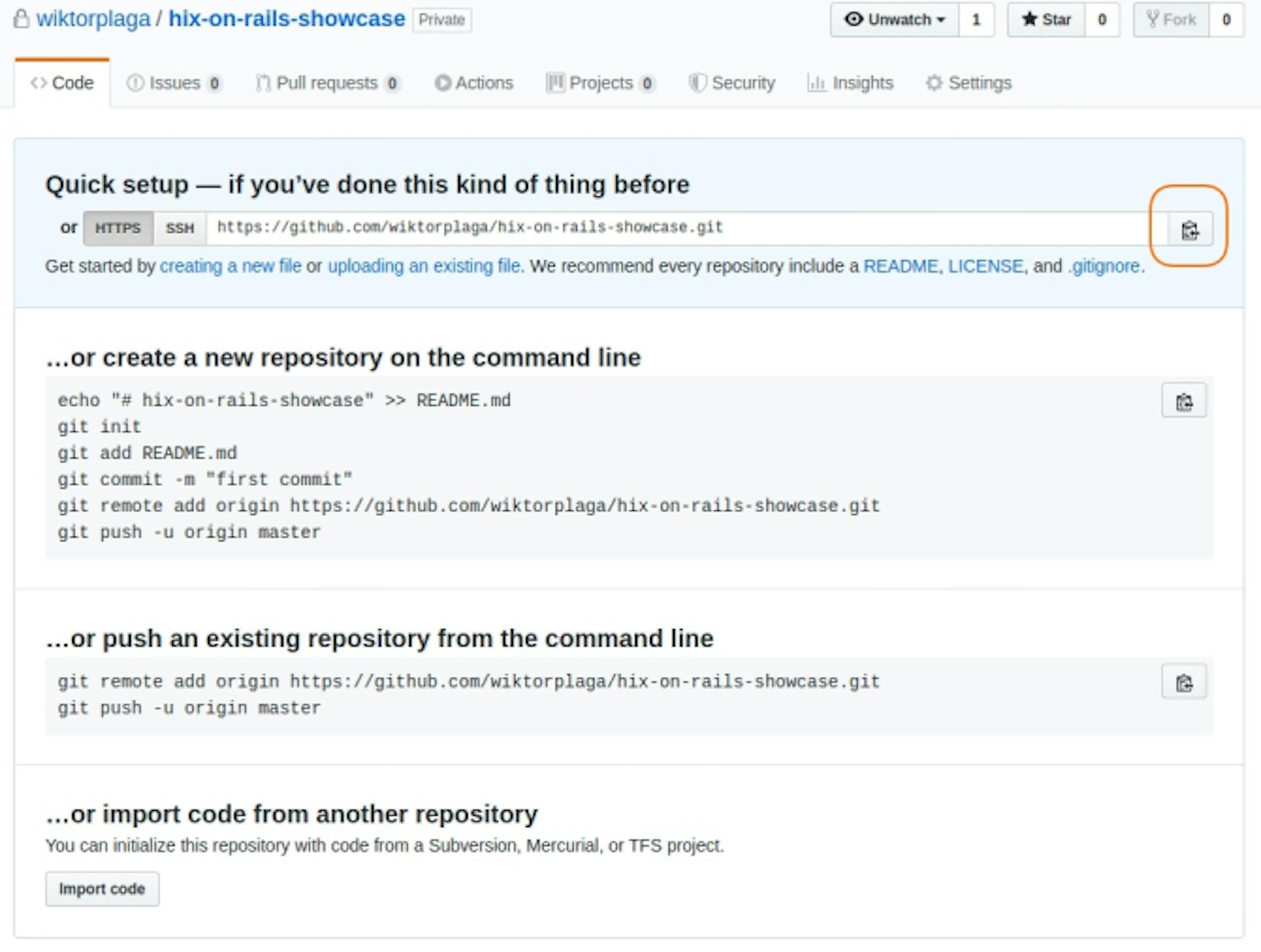Follow the 'creating a new file' link
Viewport: 1261px width, 952px height.
click(231, 266)
